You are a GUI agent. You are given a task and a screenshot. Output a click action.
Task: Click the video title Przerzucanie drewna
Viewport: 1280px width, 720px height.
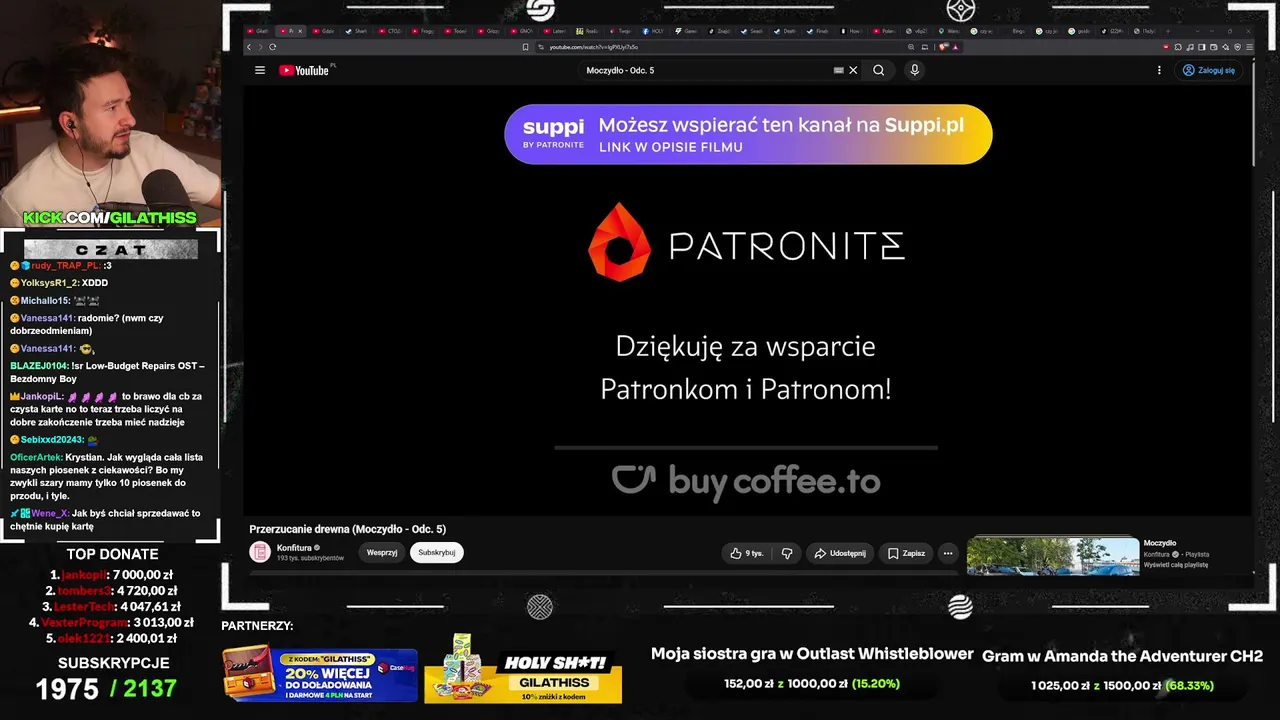point(347,529)
